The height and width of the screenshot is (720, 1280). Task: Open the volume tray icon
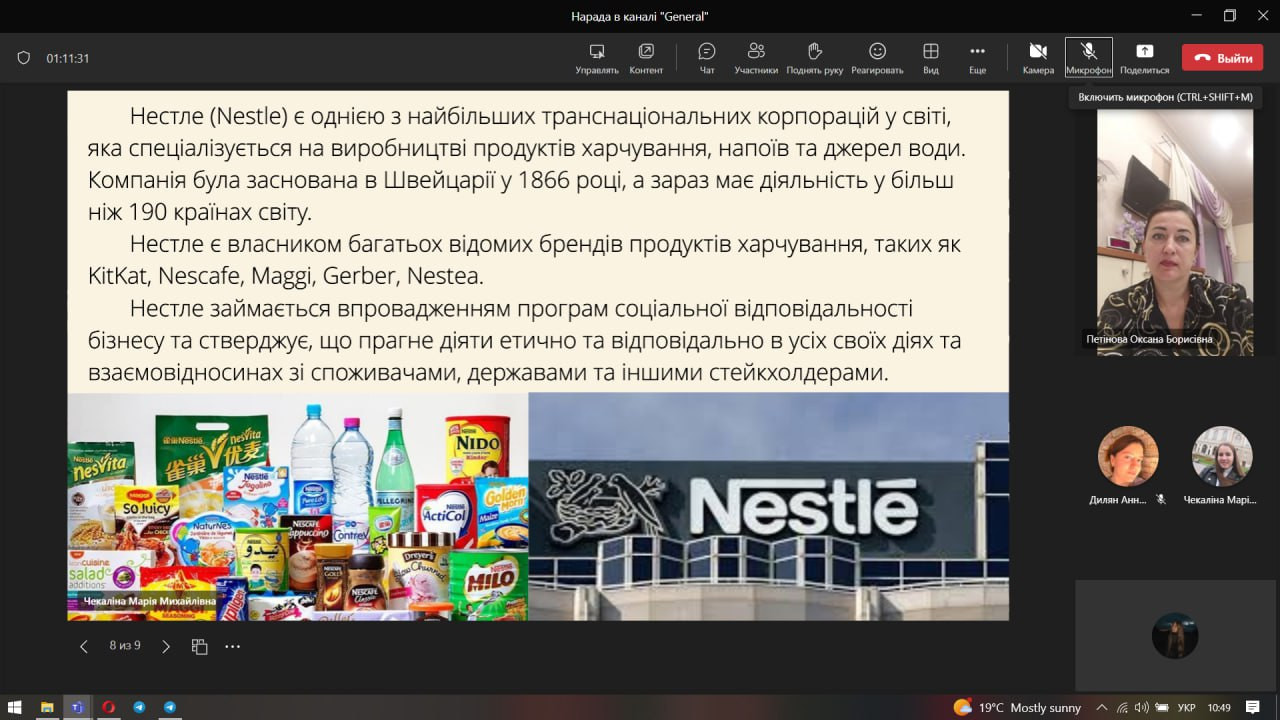1142,707
